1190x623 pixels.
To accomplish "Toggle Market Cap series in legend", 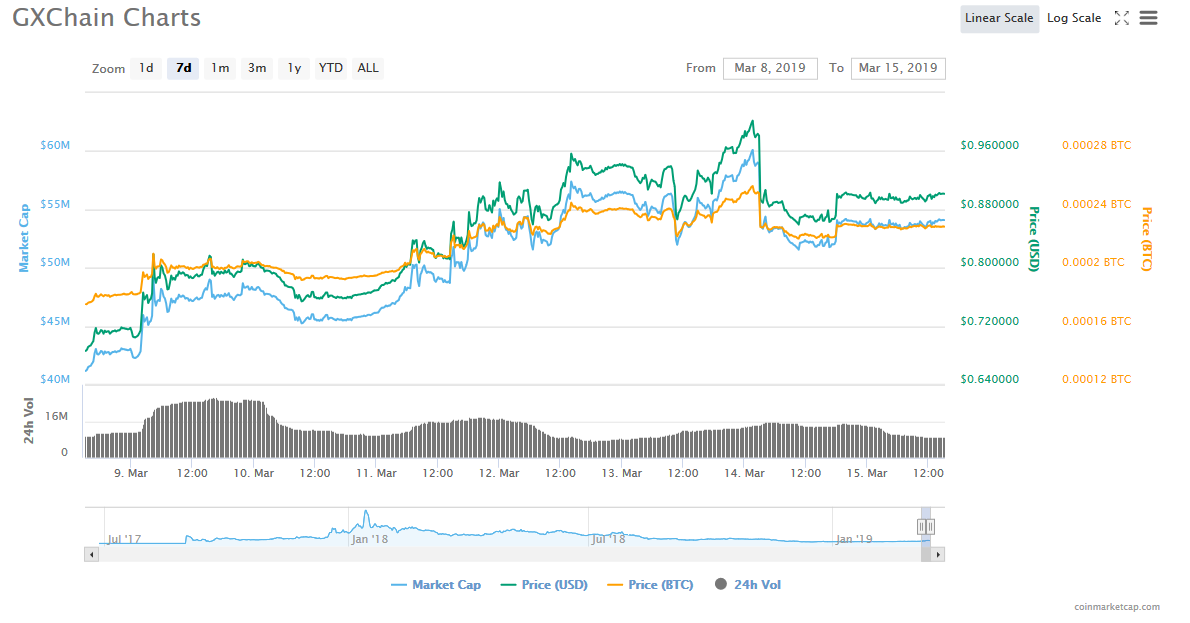I will click(436, 585).
